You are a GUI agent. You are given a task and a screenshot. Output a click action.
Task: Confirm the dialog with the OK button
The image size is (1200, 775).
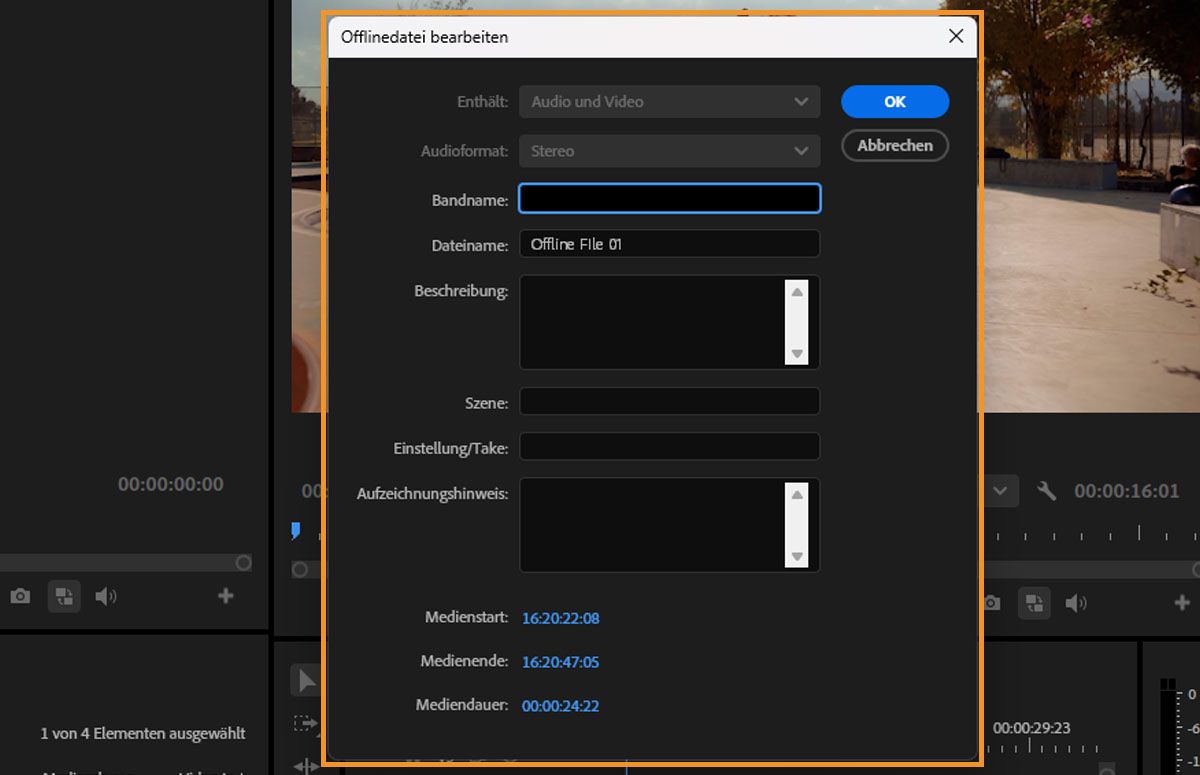coord(894,101)
